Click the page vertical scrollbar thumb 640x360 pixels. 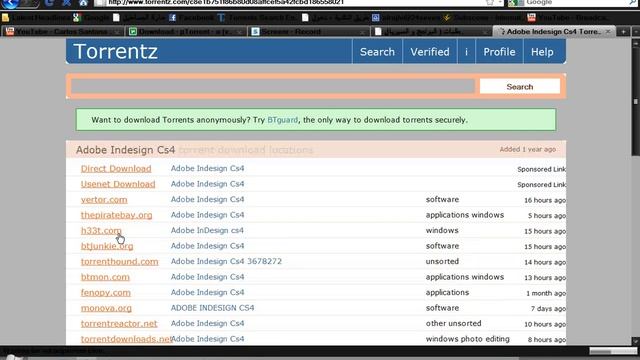(x=636, y=101)
